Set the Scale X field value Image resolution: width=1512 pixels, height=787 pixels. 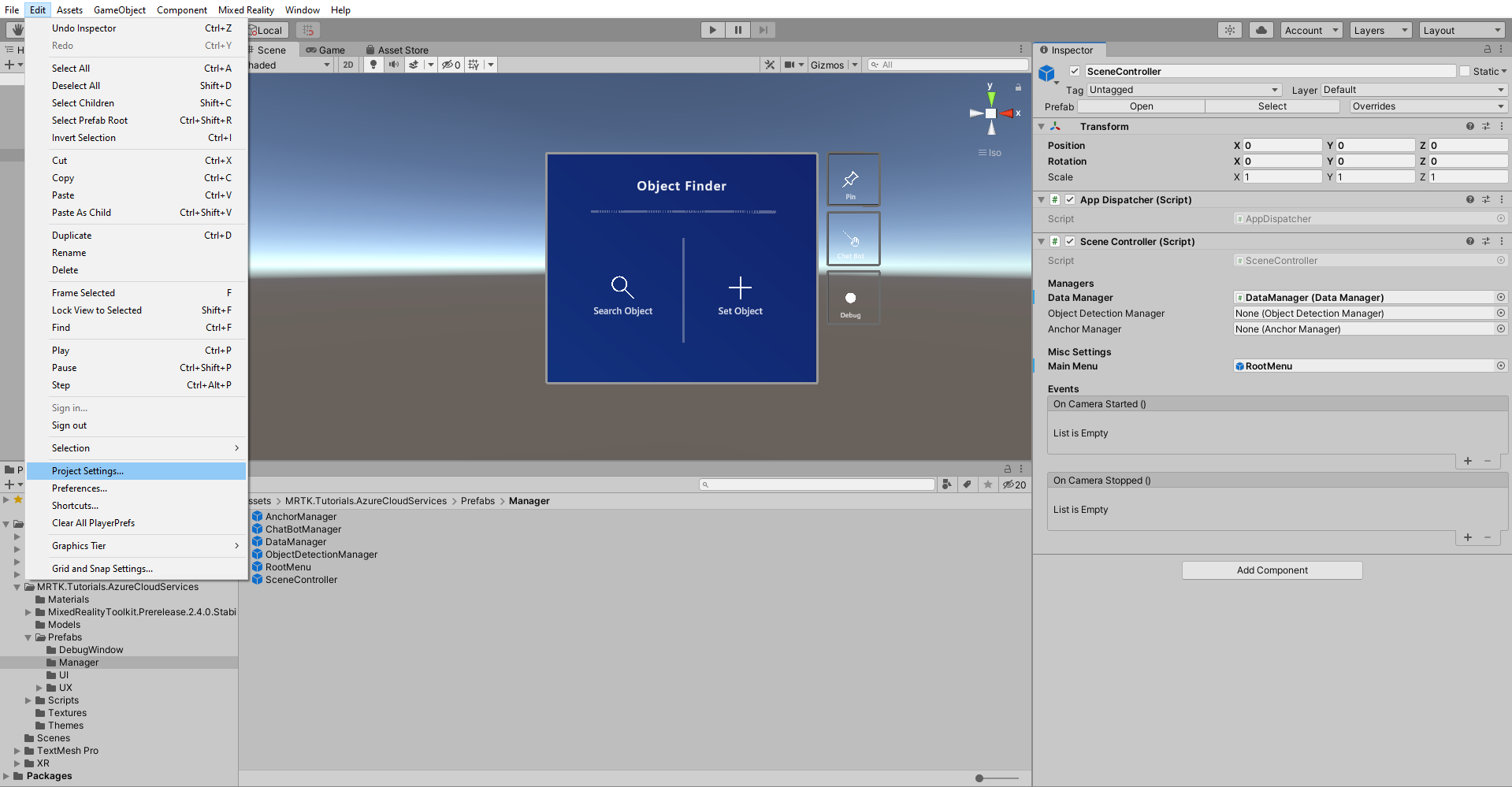[x=1282, y=176]
